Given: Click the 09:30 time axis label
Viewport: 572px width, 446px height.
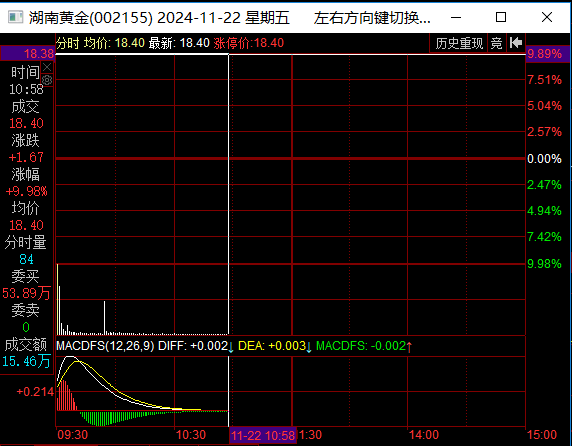Looking at the screenshot, I should (x=73, y=435).
